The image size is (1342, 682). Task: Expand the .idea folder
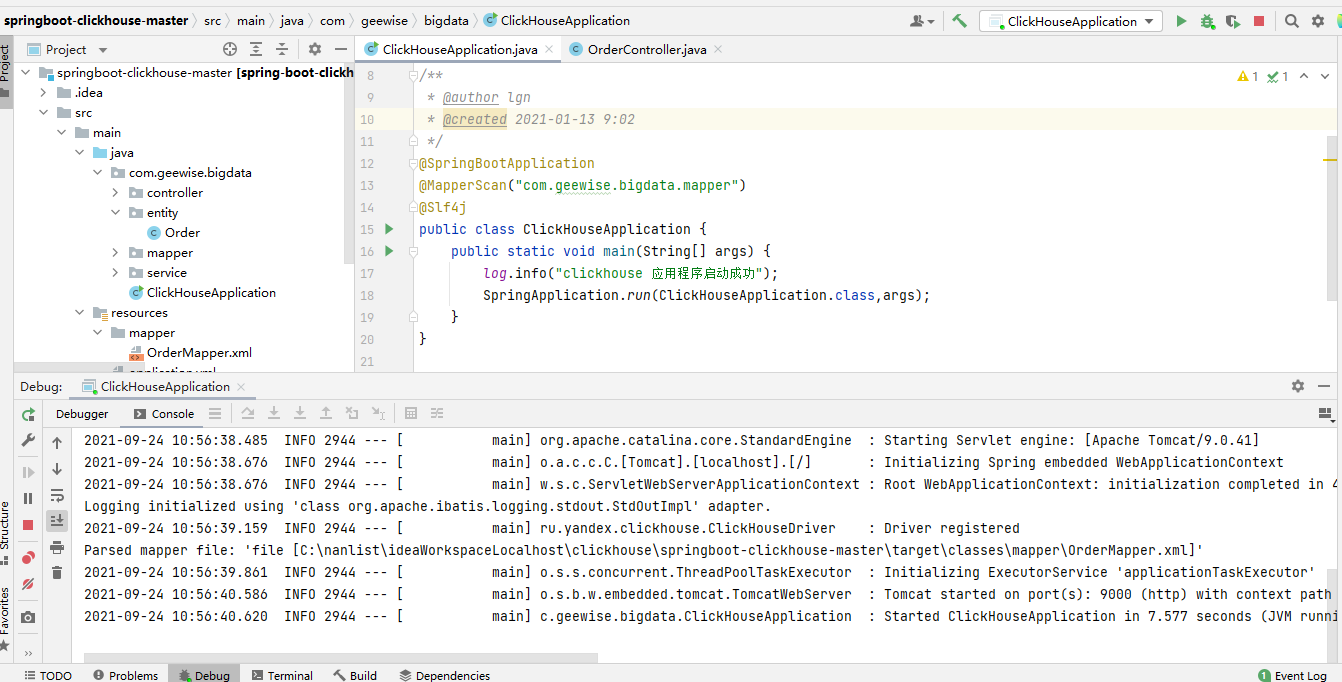tap(44, 93)
